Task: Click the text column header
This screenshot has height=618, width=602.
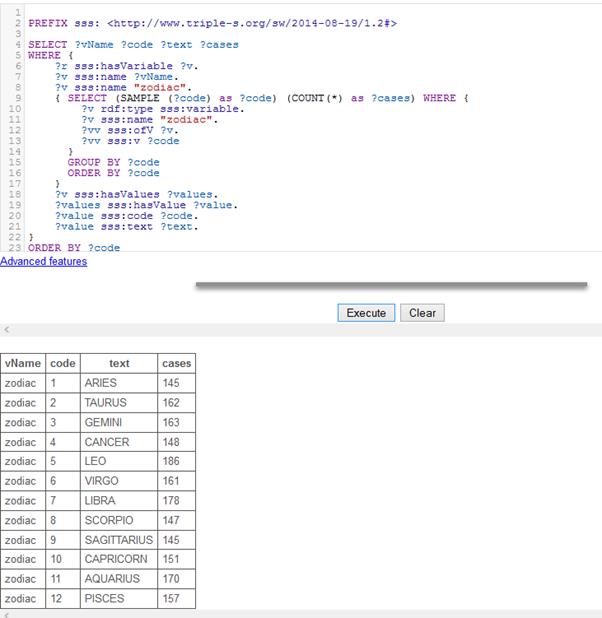Action: [119, 363]
